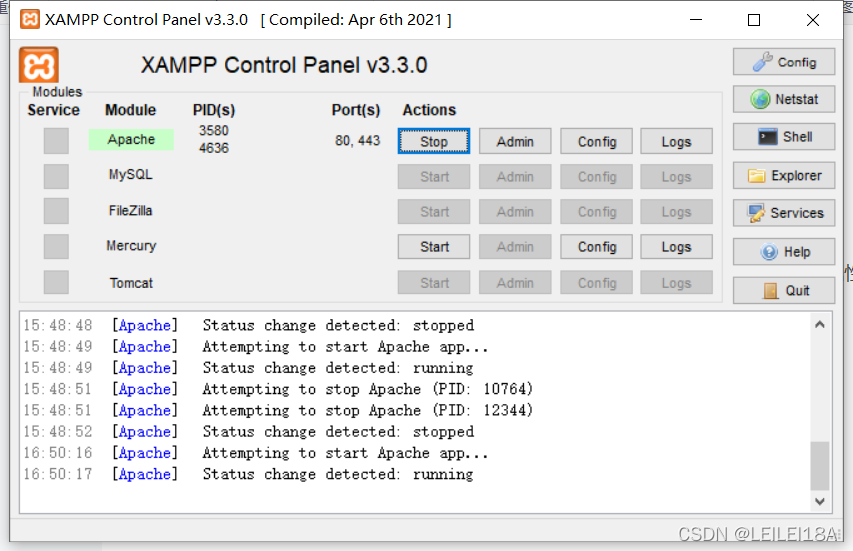Open the MySQL Config button
The height and width of the screenshot is (551, 853).
(x=596, y=177)
